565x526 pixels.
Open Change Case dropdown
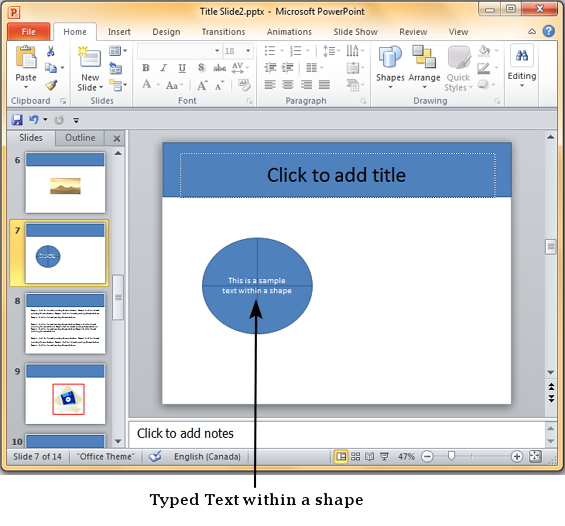pos(175,85)
